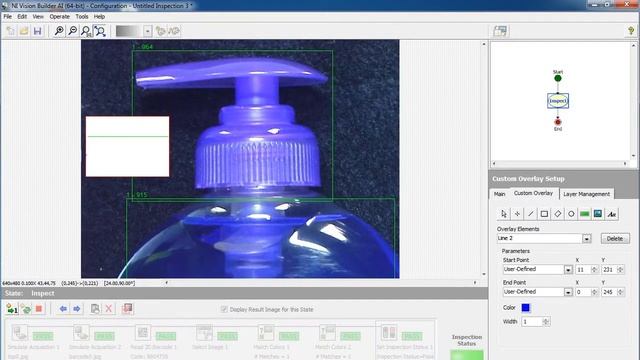Click the Zoom to Fit icon
The image size is (640, 360).
point(100,31)
